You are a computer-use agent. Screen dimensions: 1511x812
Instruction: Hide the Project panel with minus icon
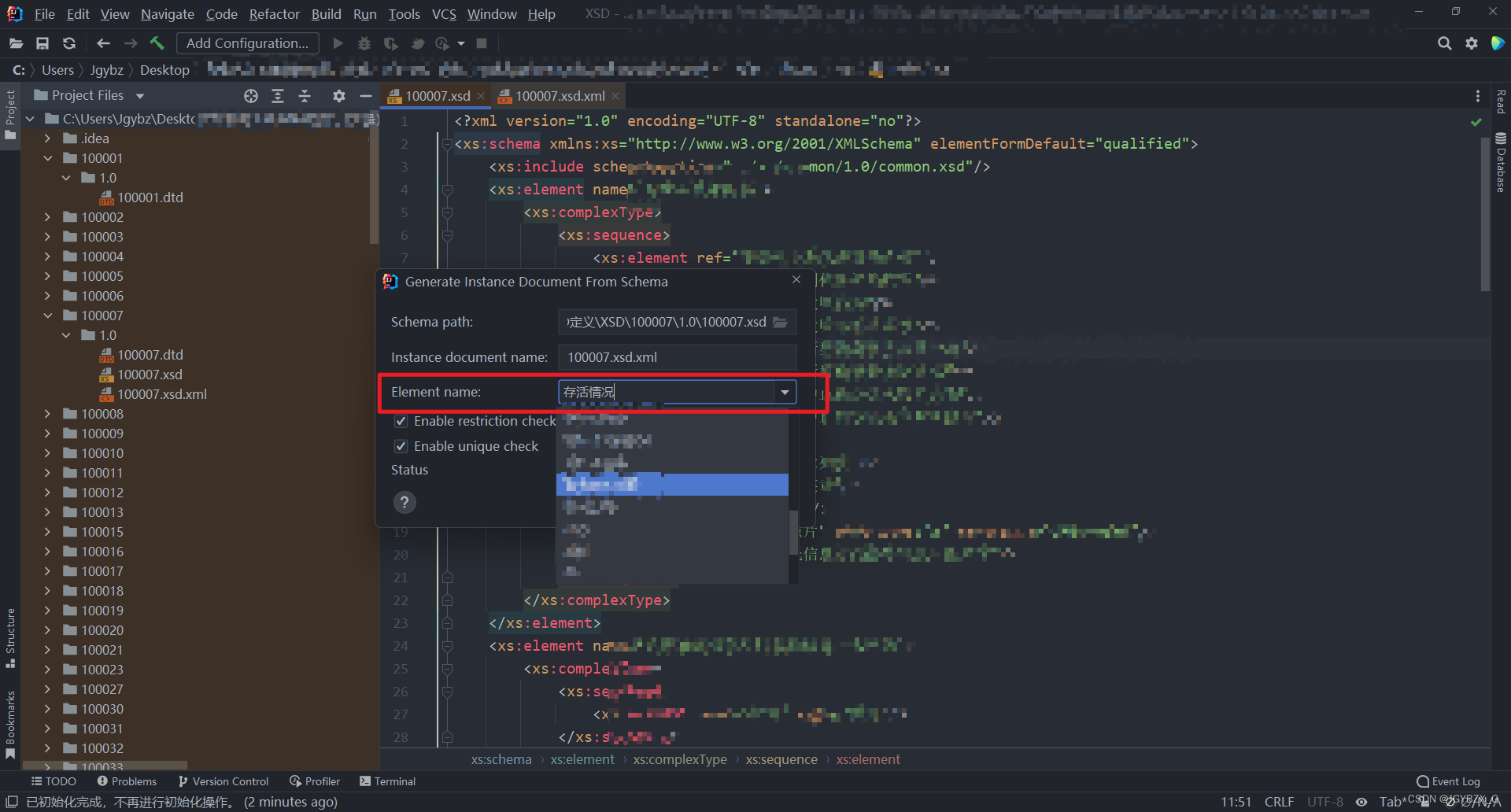click(365, 96)
